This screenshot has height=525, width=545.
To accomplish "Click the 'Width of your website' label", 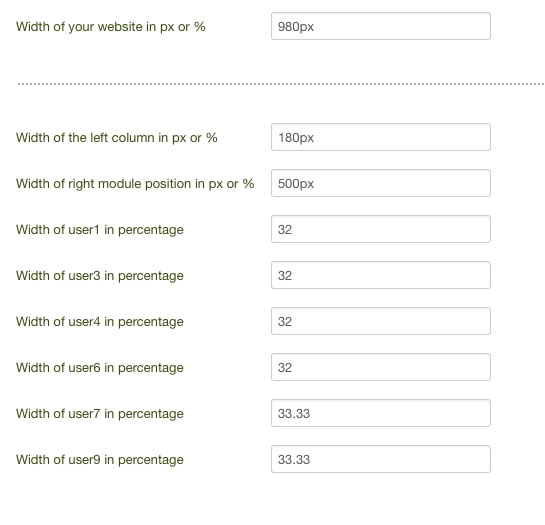I will pos(111,27).
